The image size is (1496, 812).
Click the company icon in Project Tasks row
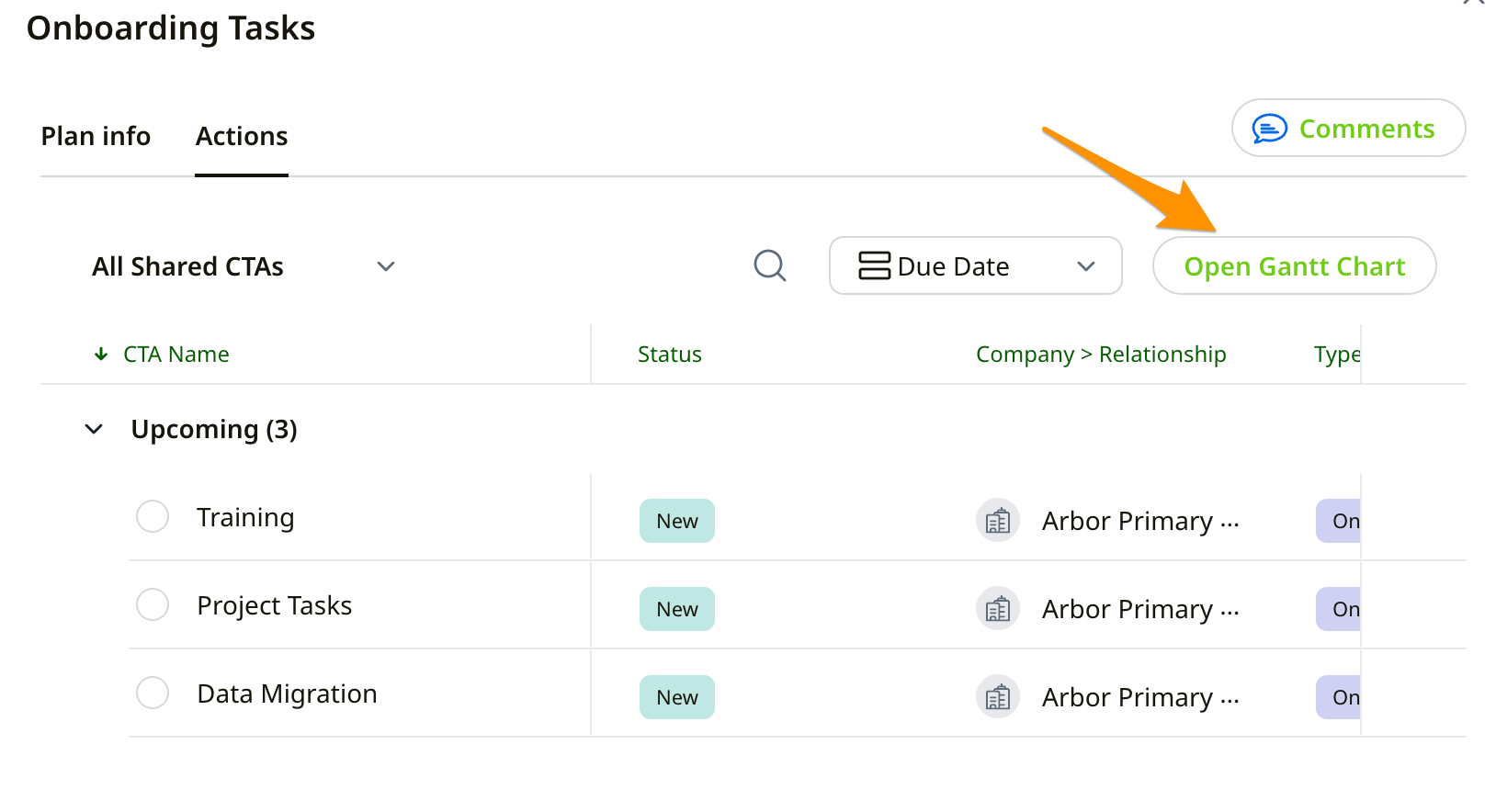[997, 610]
